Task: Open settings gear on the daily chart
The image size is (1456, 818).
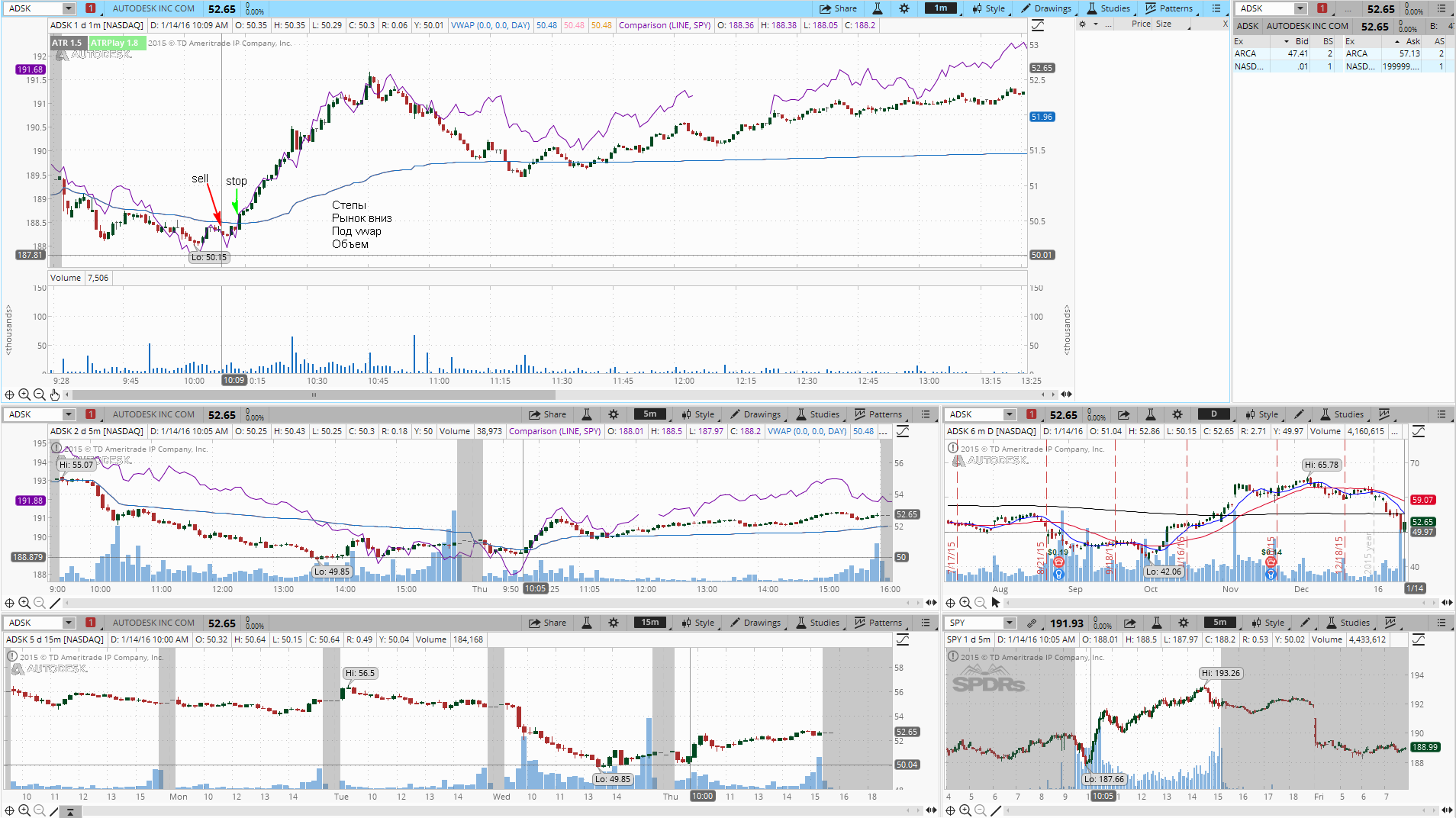Action: 1177,414
